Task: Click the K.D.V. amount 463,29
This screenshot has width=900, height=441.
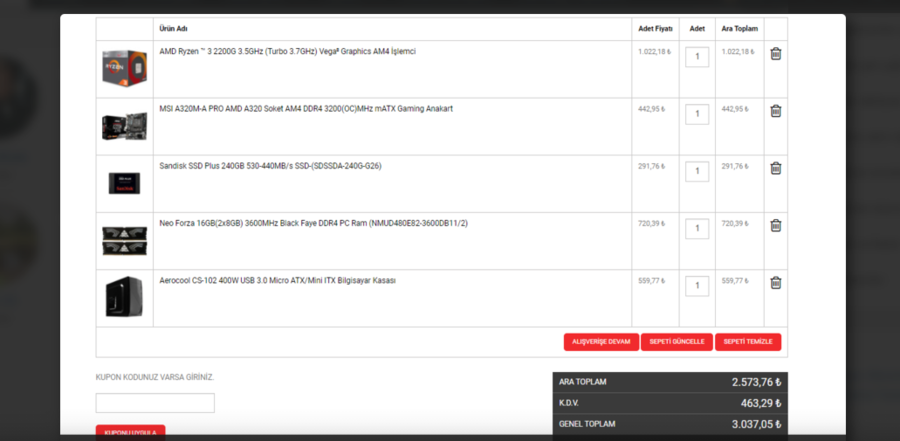Action: click(x=761, y=404)
